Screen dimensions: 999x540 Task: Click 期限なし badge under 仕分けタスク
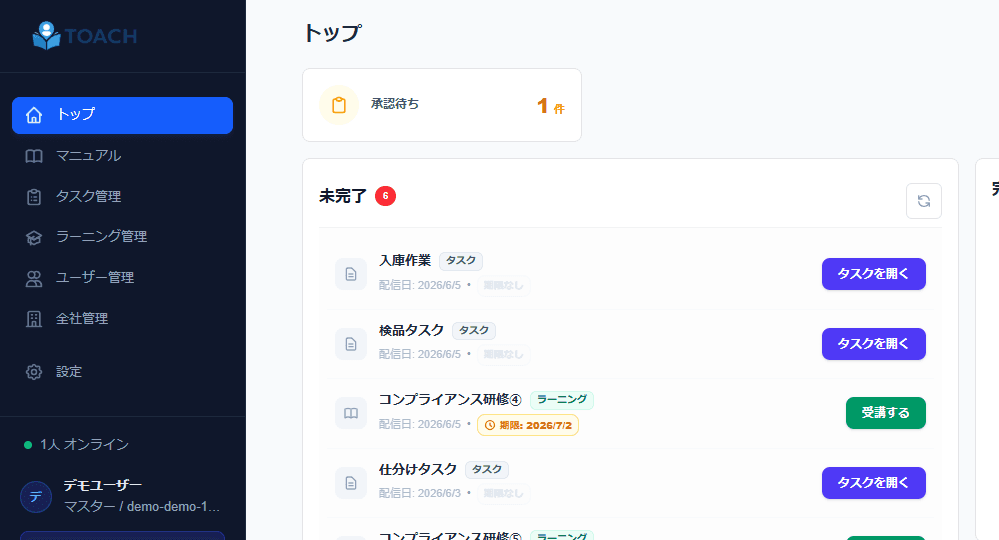[503, 493]
